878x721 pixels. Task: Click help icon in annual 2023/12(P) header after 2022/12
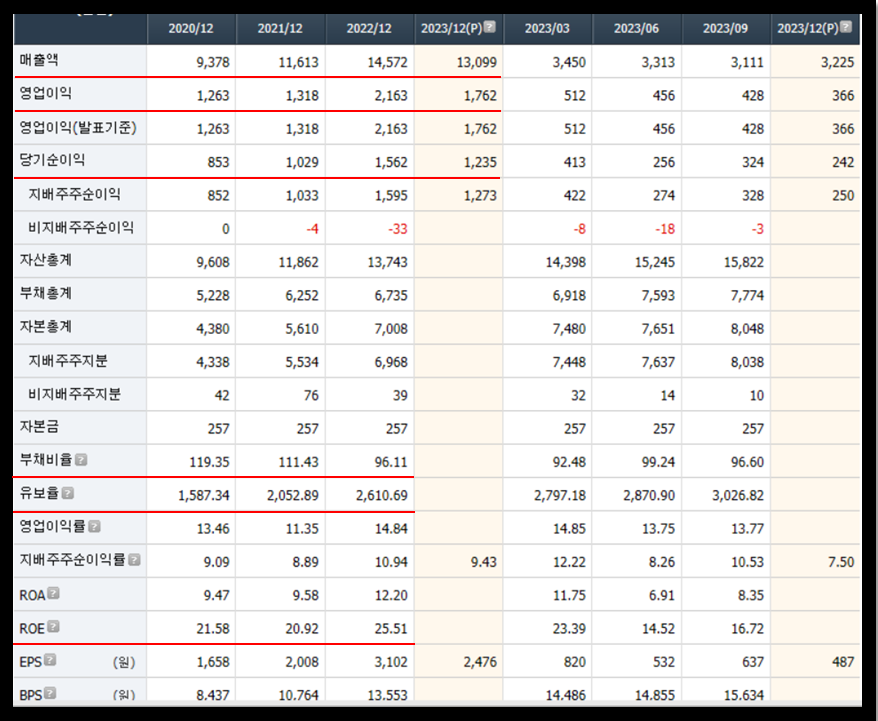(490, 26)
